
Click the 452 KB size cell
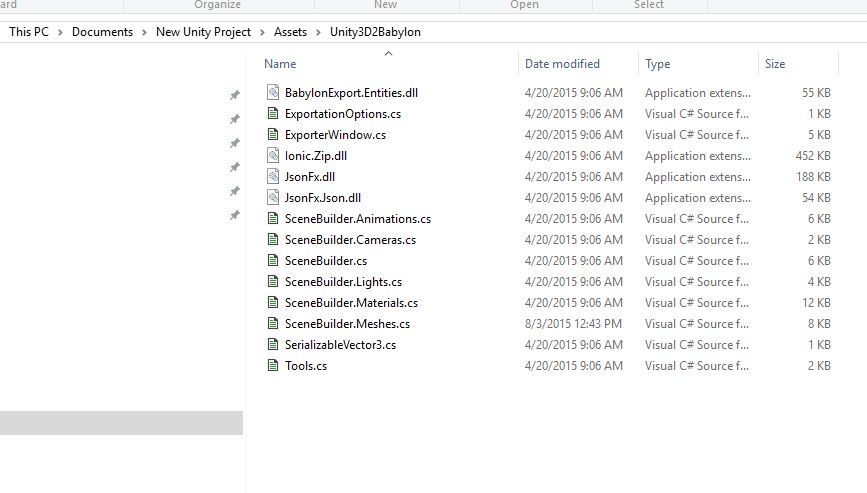tap(813, 156)
